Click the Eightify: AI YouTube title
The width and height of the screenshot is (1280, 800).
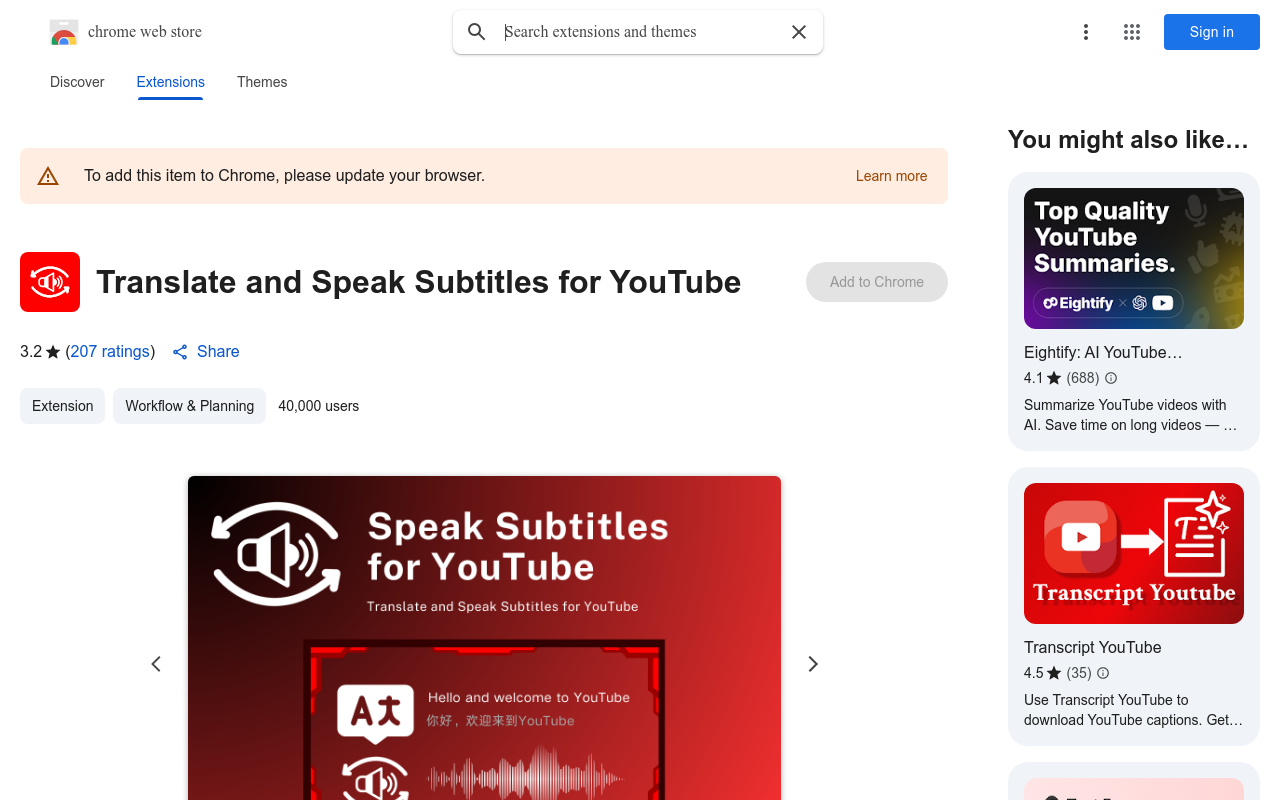pyautogui.click(x=1103, y=352)
